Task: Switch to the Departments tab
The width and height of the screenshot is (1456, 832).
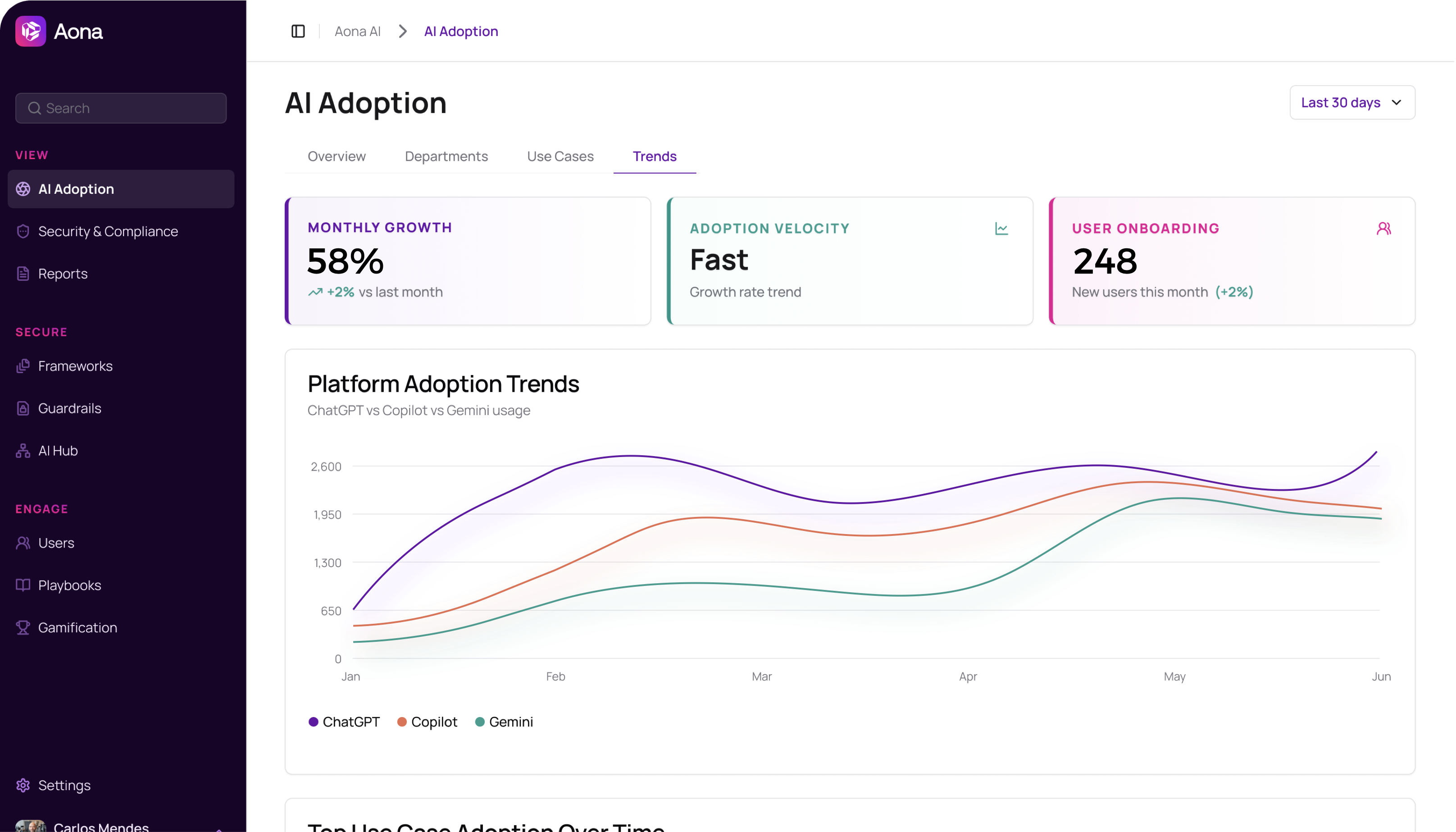Action: (x=446, y=156)
